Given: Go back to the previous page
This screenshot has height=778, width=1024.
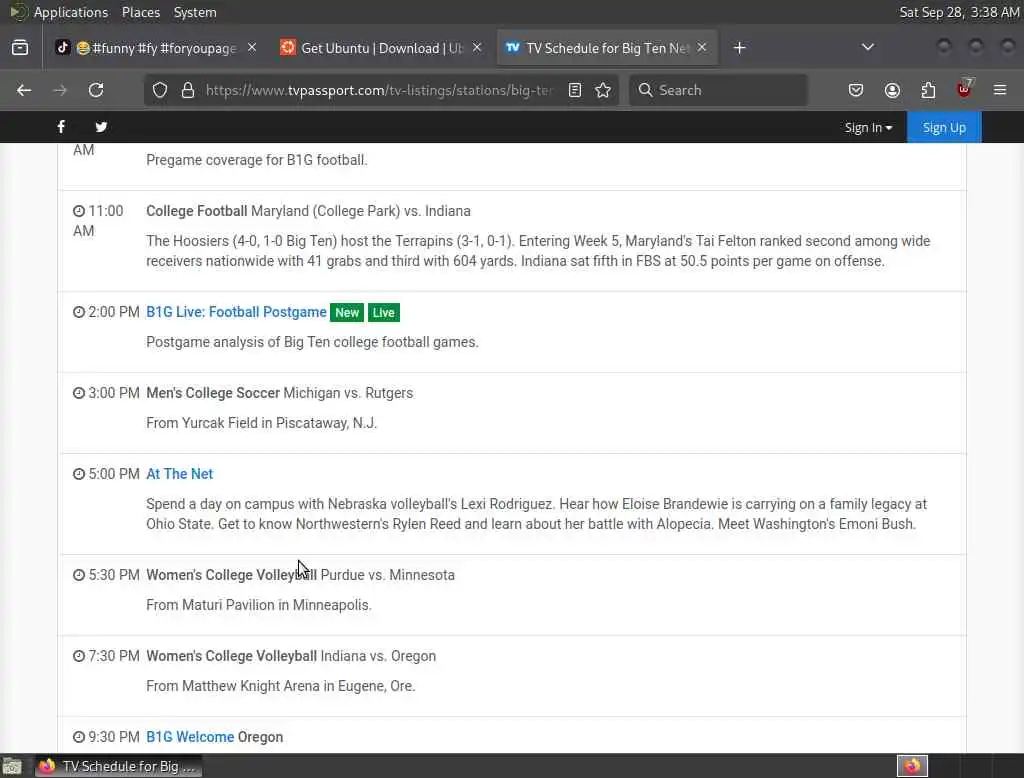Looking at the screenshot, I should [24, 90].
